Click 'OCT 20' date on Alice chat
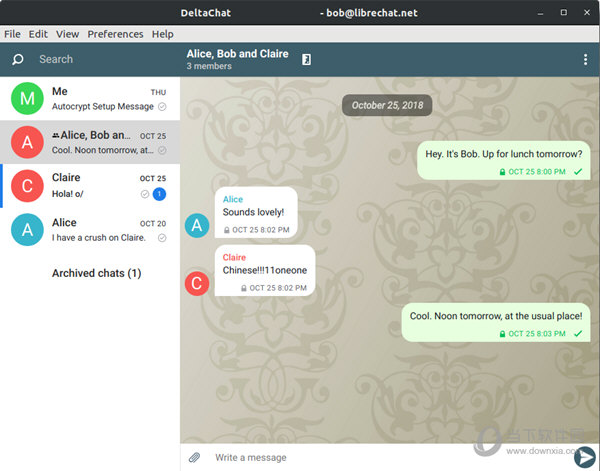This screenshot has width=600, height=471. 153,223
